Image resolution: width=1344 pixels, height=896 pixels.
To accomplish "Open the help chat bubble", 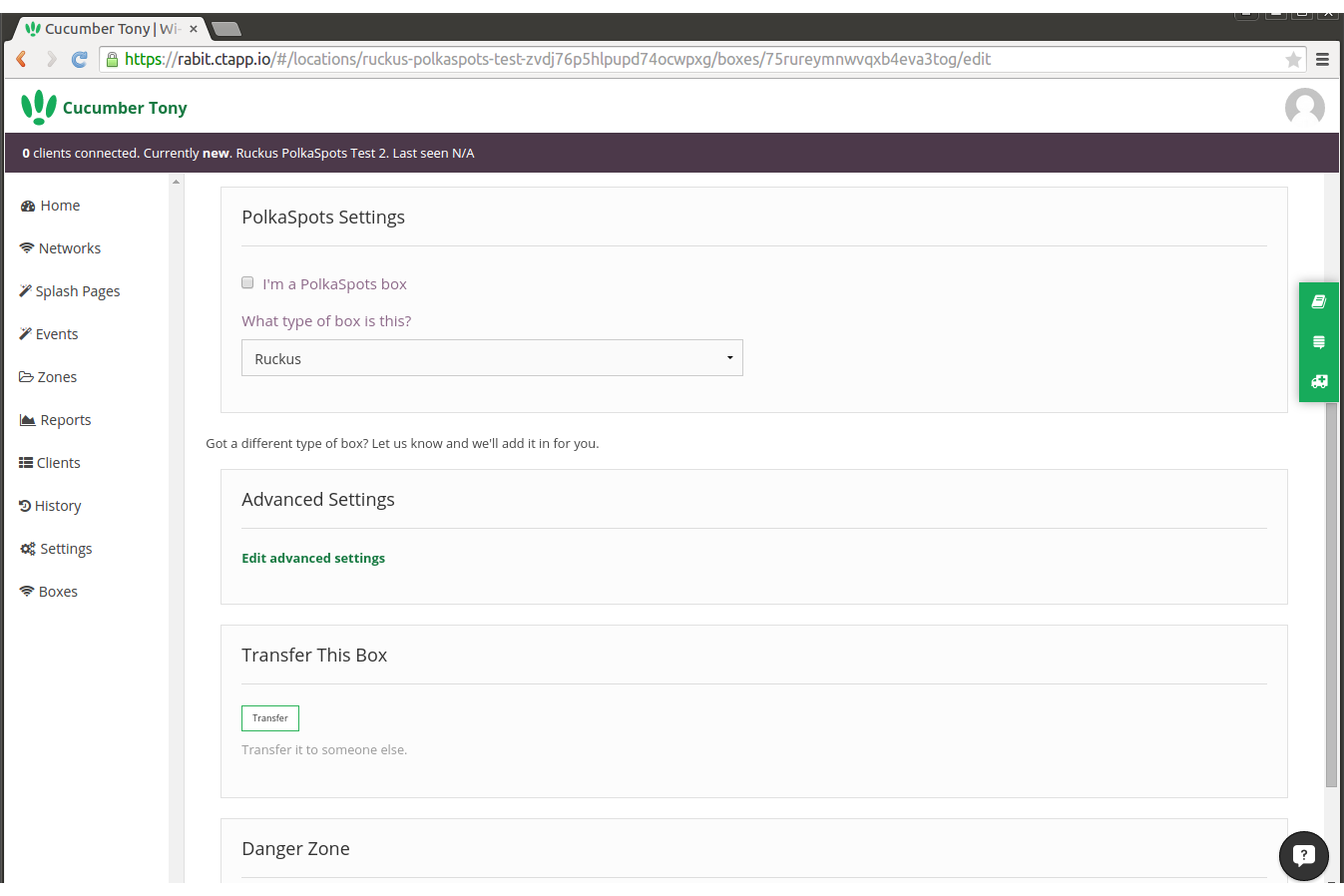I will pos(1304,856).
